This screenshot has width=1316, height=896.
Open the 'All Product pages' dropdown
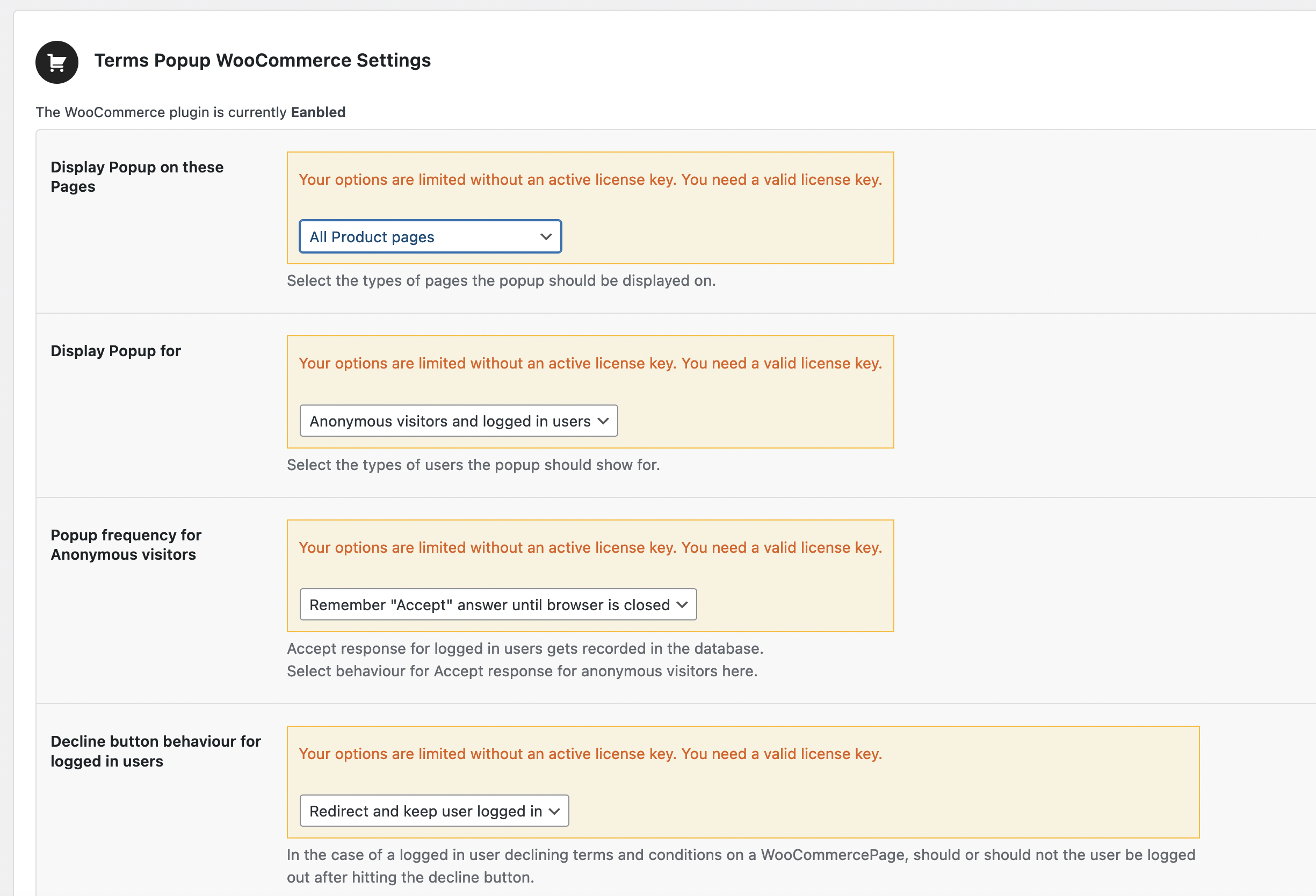pyautogui.click(x=430, y=236)
